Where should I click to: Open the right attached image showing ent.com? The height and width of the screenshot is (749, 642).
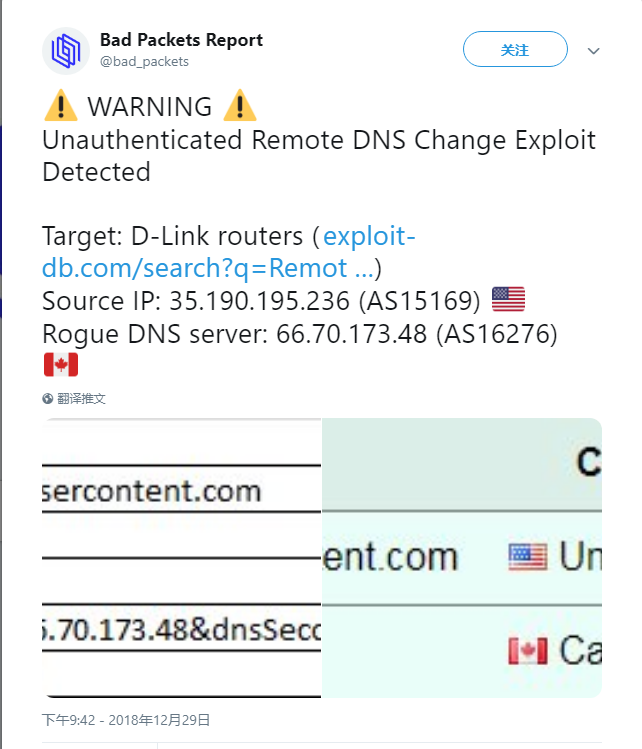click(461, 557)
